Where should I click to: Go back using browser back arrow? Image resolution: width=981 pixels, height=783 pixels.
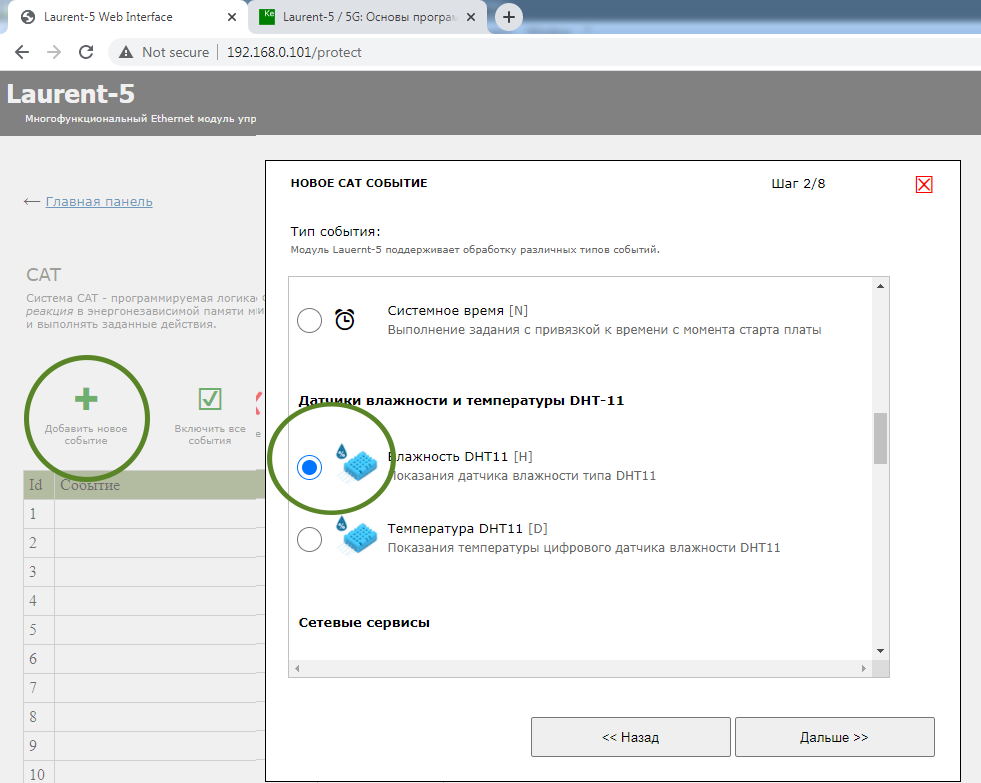(x=22, y=52)
